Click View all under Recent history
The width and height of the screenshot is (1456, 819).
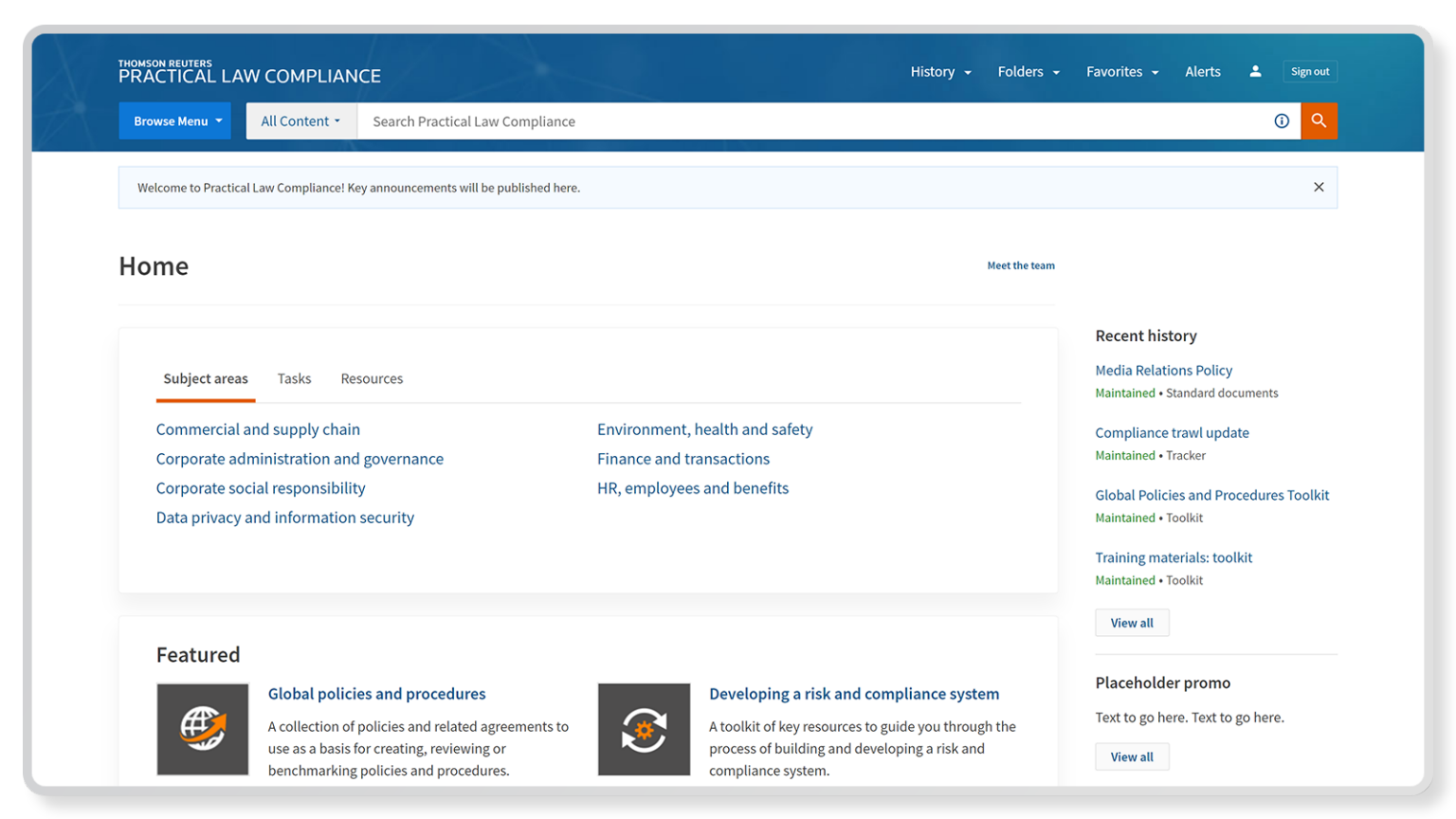[1132, 623]
